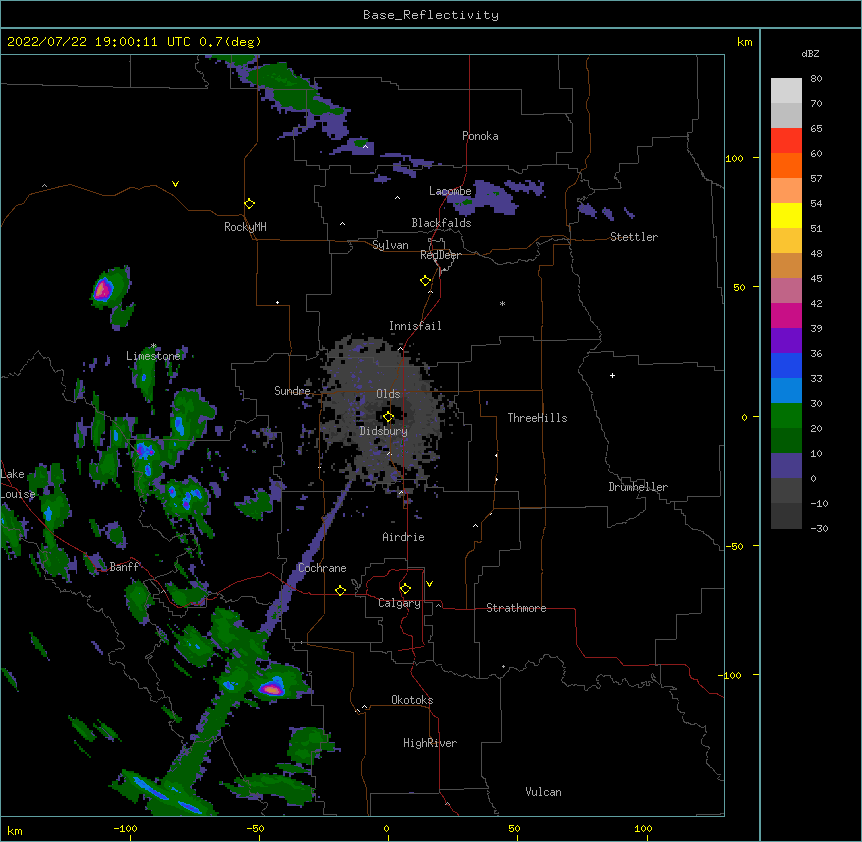Click the Blackfalds city label
Viewport: 862px width, 842px height.
[x=441, y=223]
